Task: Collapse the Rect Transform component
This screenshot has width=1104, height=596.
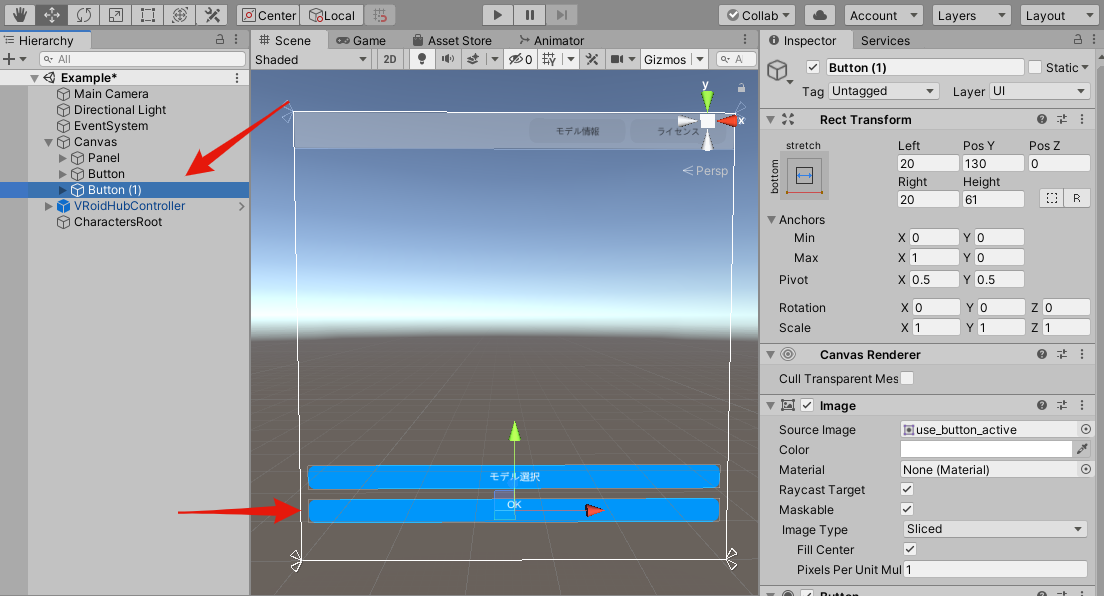Action: (x=770, y=120)
